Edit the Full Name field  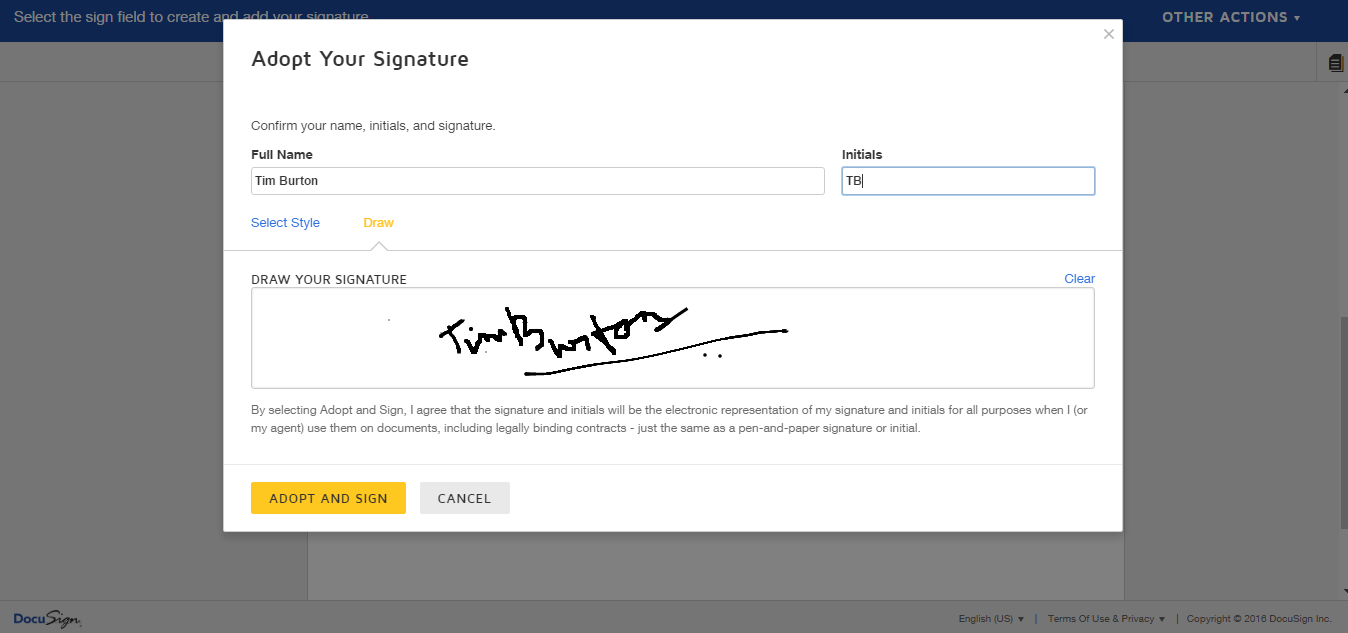[x=537, y=181]
